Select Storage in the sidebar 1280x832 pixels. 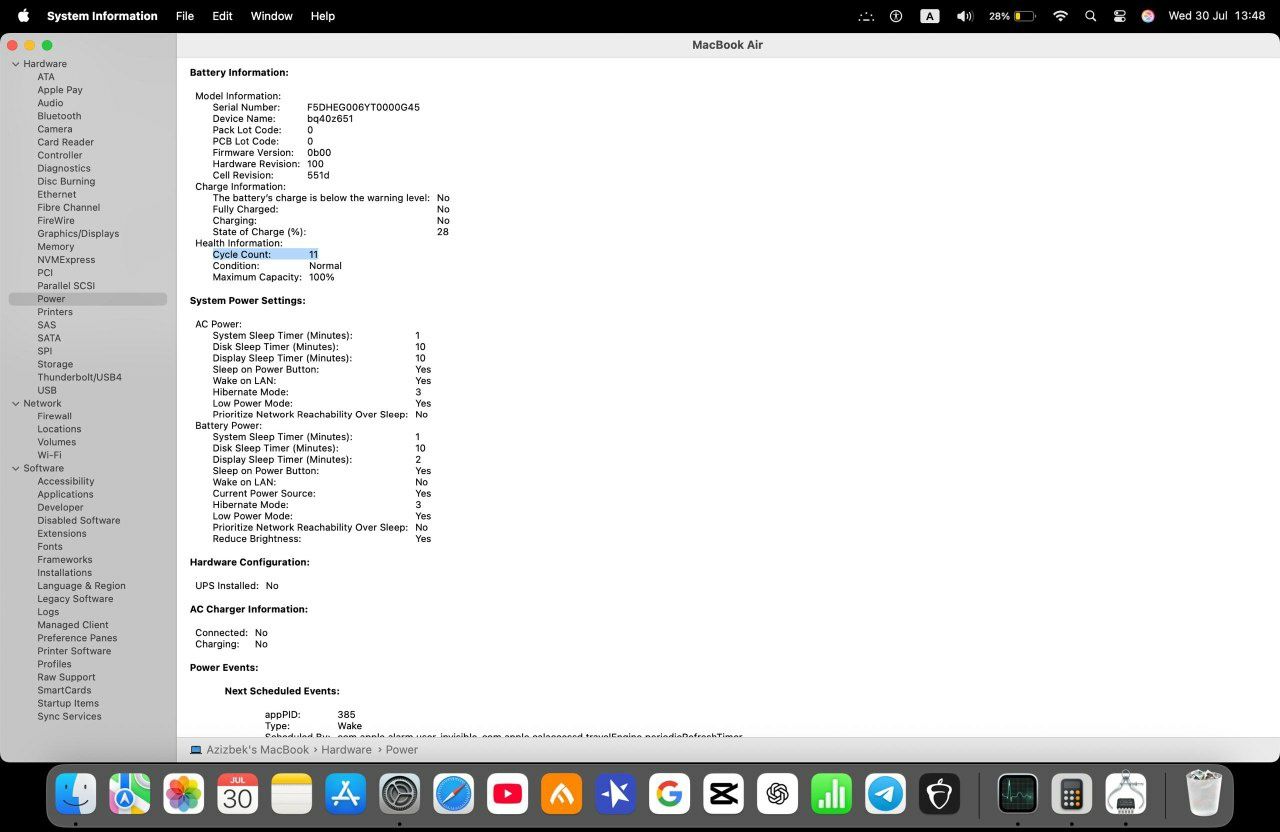(x=55, y=365)
